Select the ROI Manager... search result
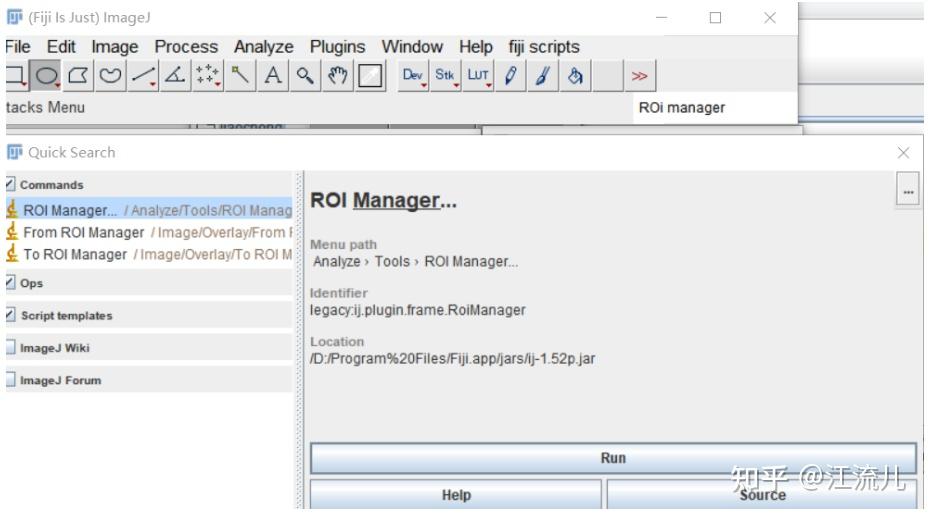The height and width of the screenshot is (517, 930). coord(149,210)
